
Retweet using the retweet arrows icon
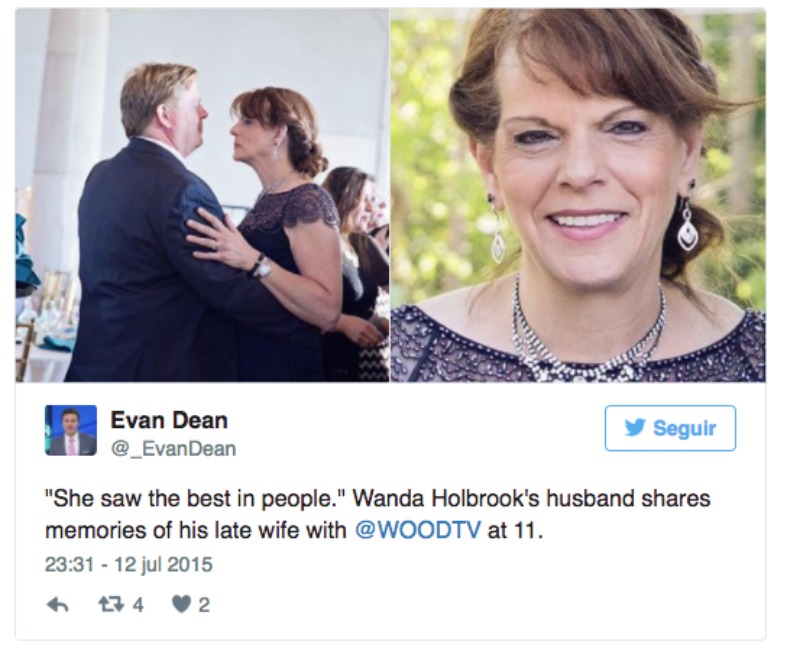pyautogui.click(x=111, y=605)
